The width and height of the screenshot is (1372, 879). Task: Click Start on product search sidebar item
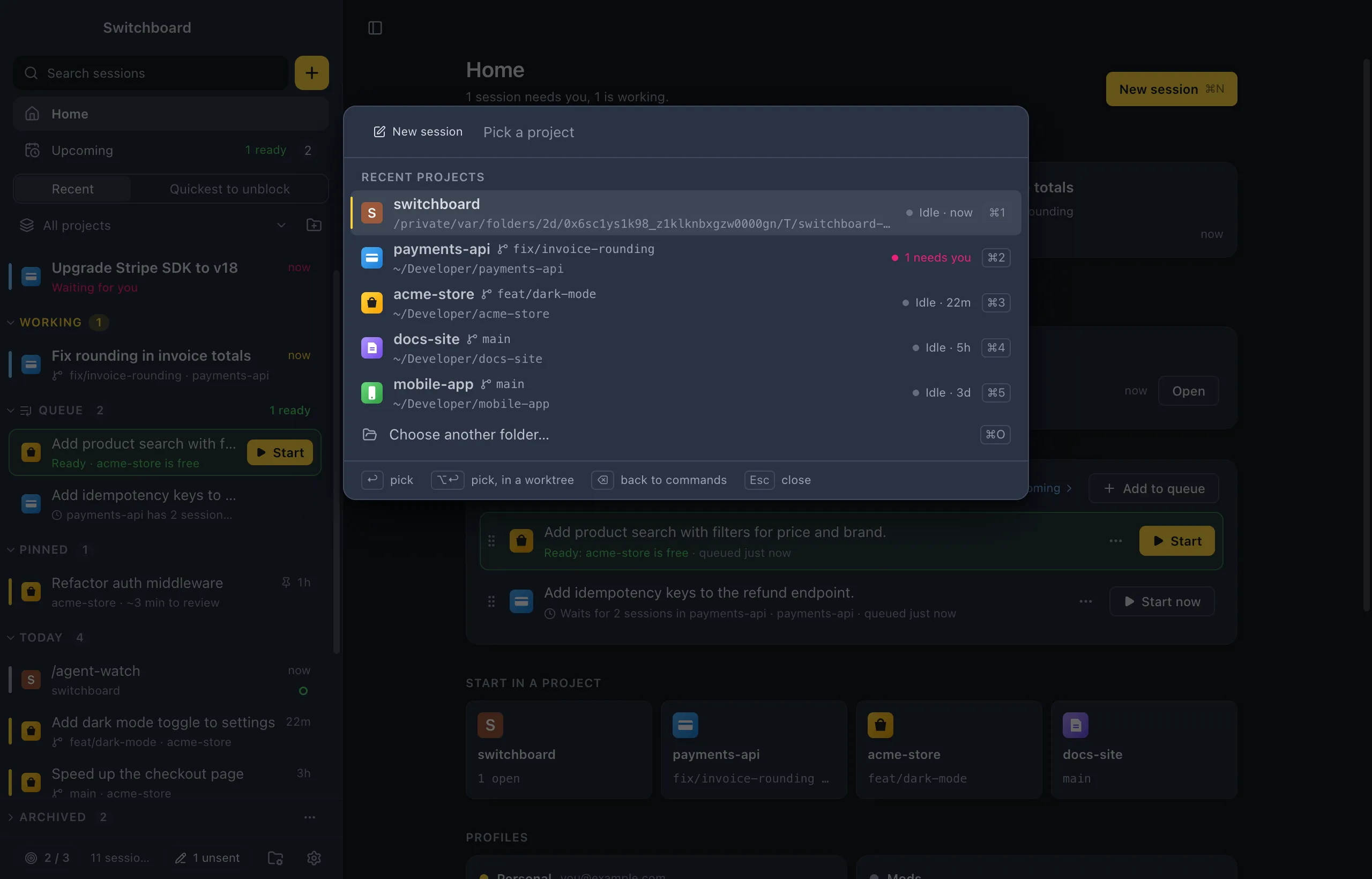pos(280,452)
